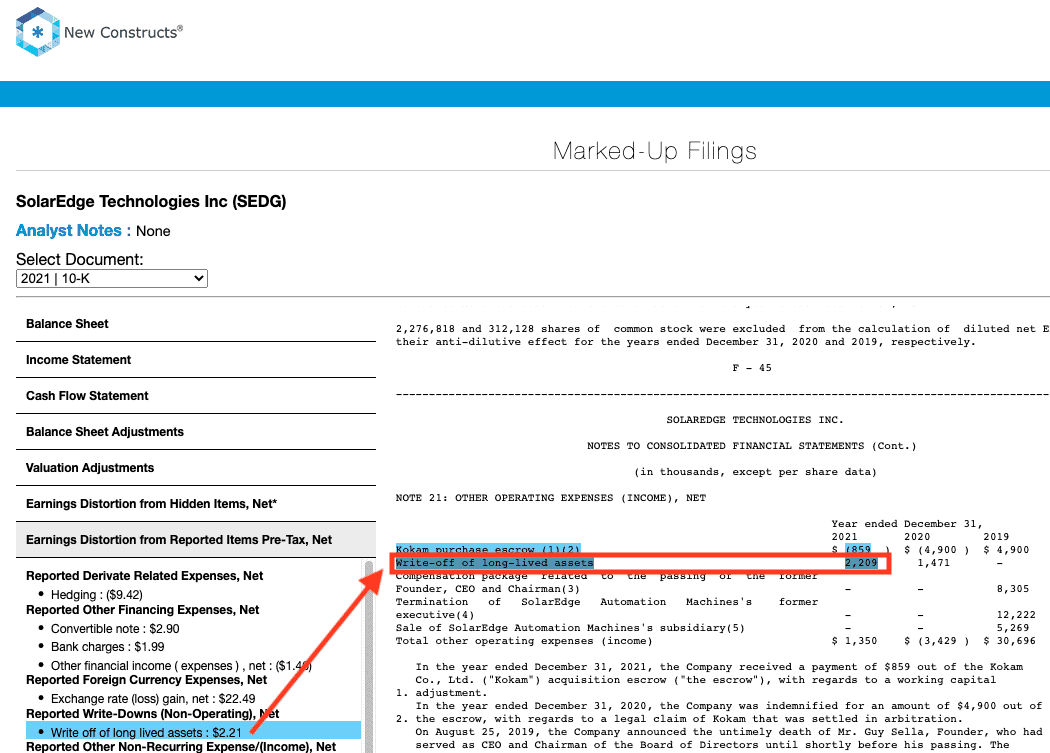Image resolution: width=1050 pixels, height=753 pixels.
Task: Open the Select Document dropdown showing 2021 | 10-K
Action: click(x=112, y=278)
